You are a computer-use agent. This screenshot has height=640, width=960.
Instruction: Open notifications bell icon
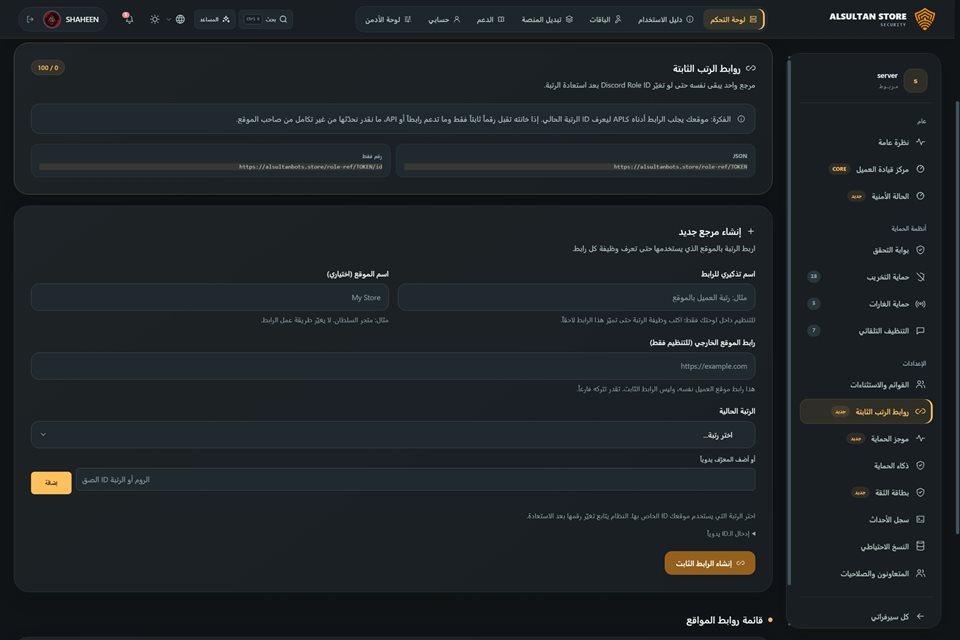pos(127,18)
